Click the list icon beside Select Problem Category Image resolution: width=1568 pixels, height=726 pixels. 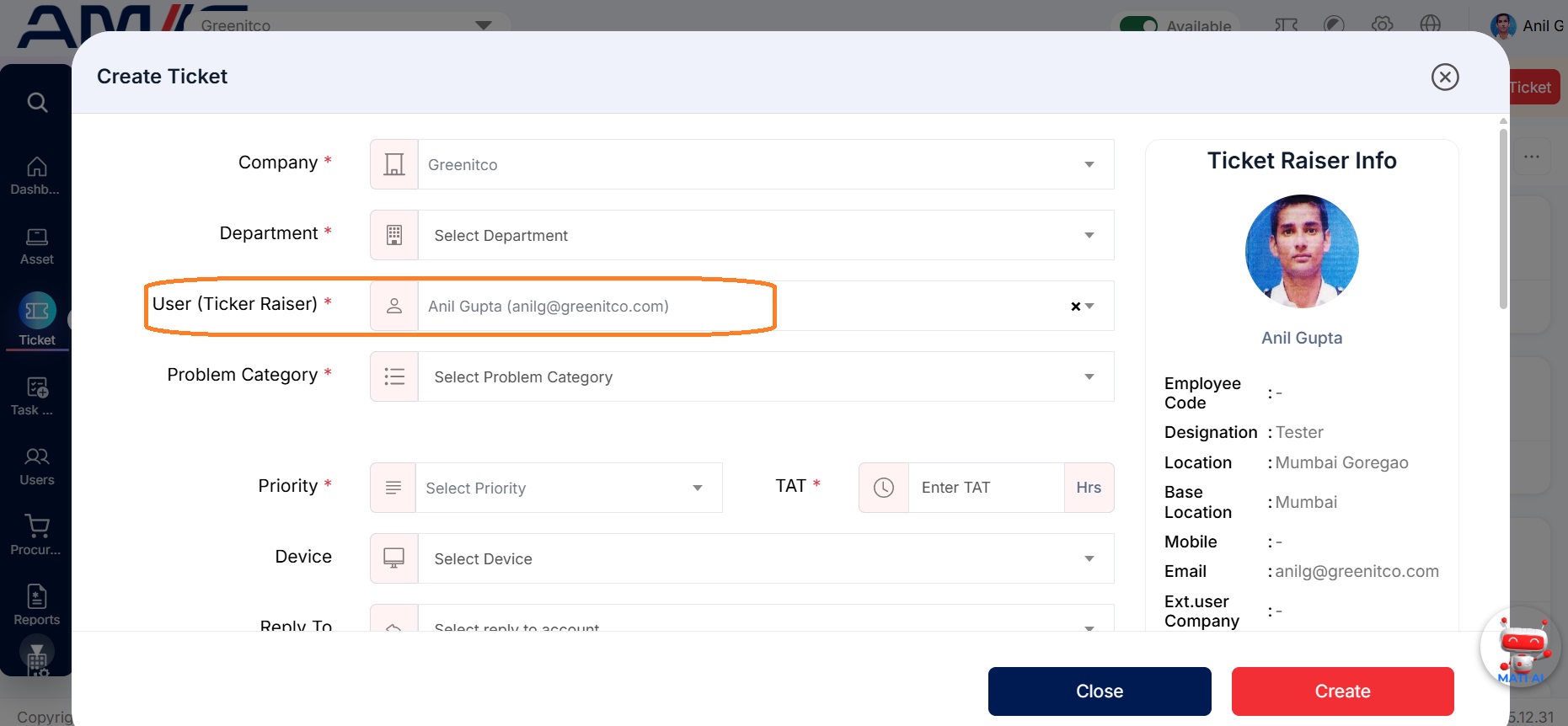[394, 376]
